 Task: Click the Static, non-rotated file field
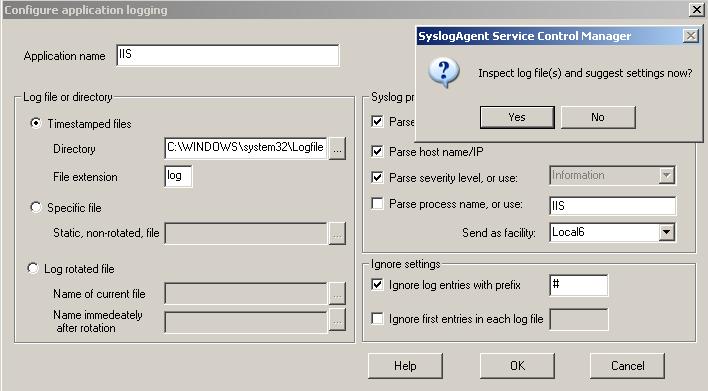pos(246,233)
